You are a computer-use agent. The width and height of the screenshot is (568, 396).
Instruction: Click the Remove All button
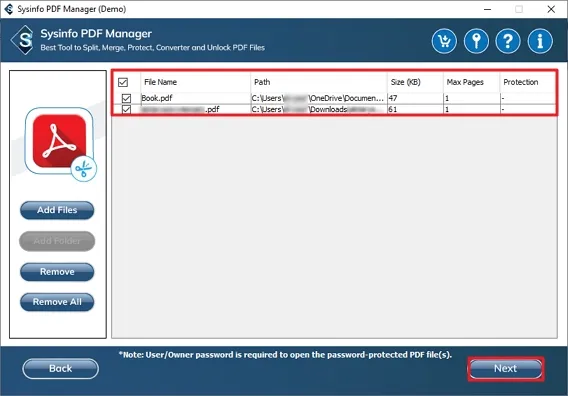pyautogui.click(x=57, y=302)
